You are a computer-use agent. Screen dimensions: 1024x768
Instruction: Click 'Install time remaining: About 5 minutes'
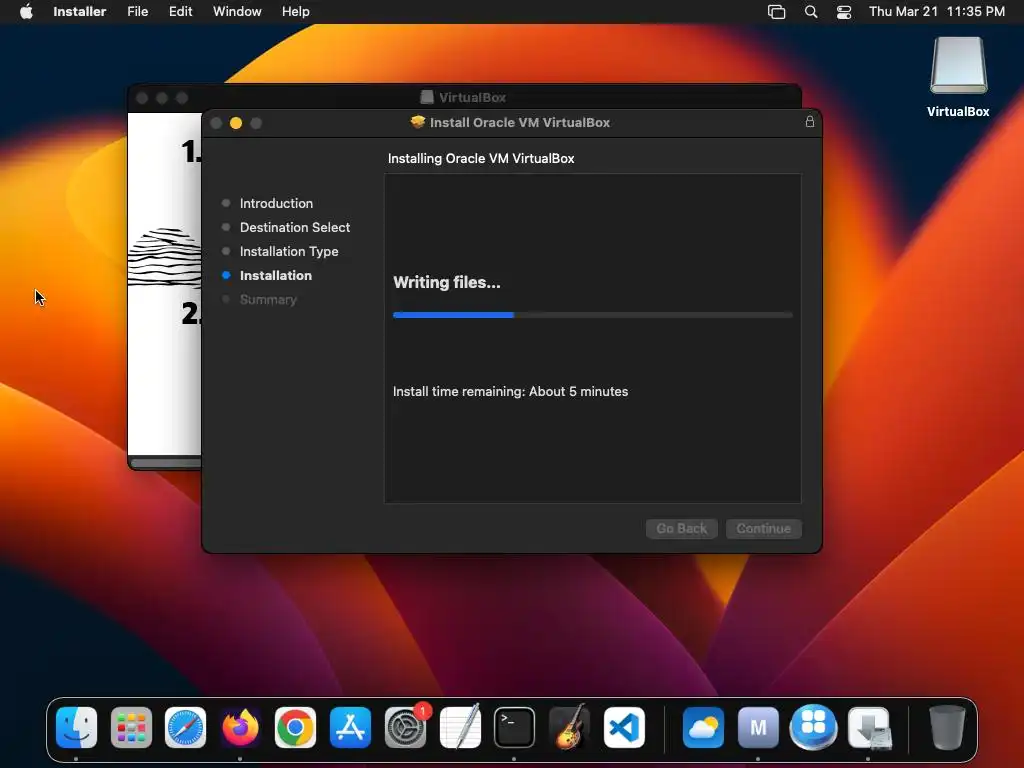tap(510, 391)
